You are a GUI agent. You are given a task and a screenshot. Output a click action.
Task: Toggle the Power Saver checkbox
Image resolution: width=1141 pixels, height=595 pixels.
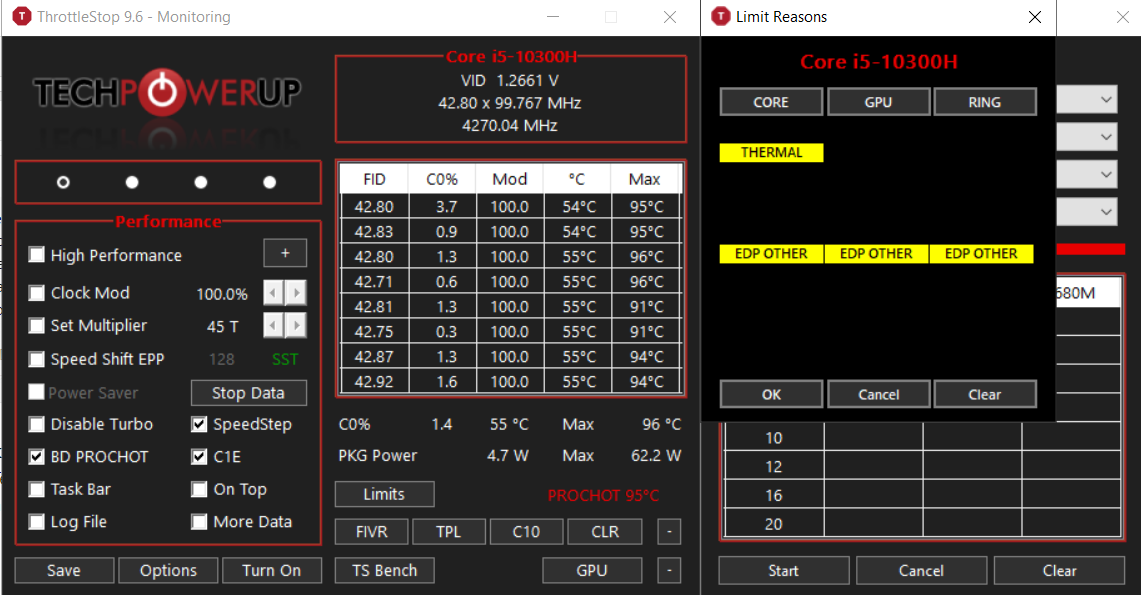click(x=36, y=392)
